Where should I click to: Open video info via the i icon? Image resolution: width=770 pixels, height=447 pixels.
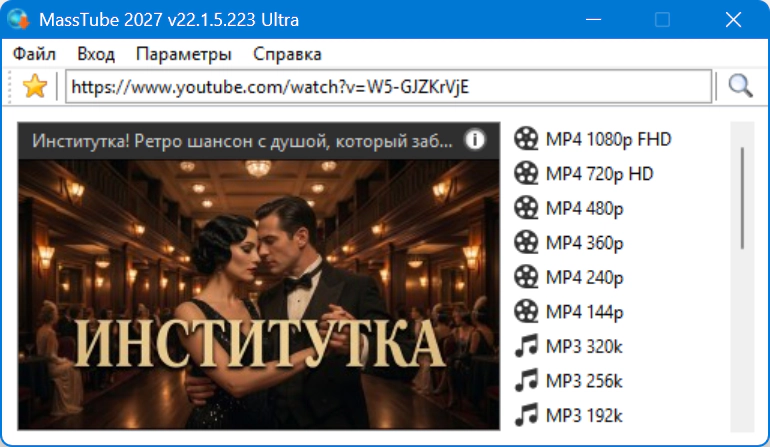474,140
